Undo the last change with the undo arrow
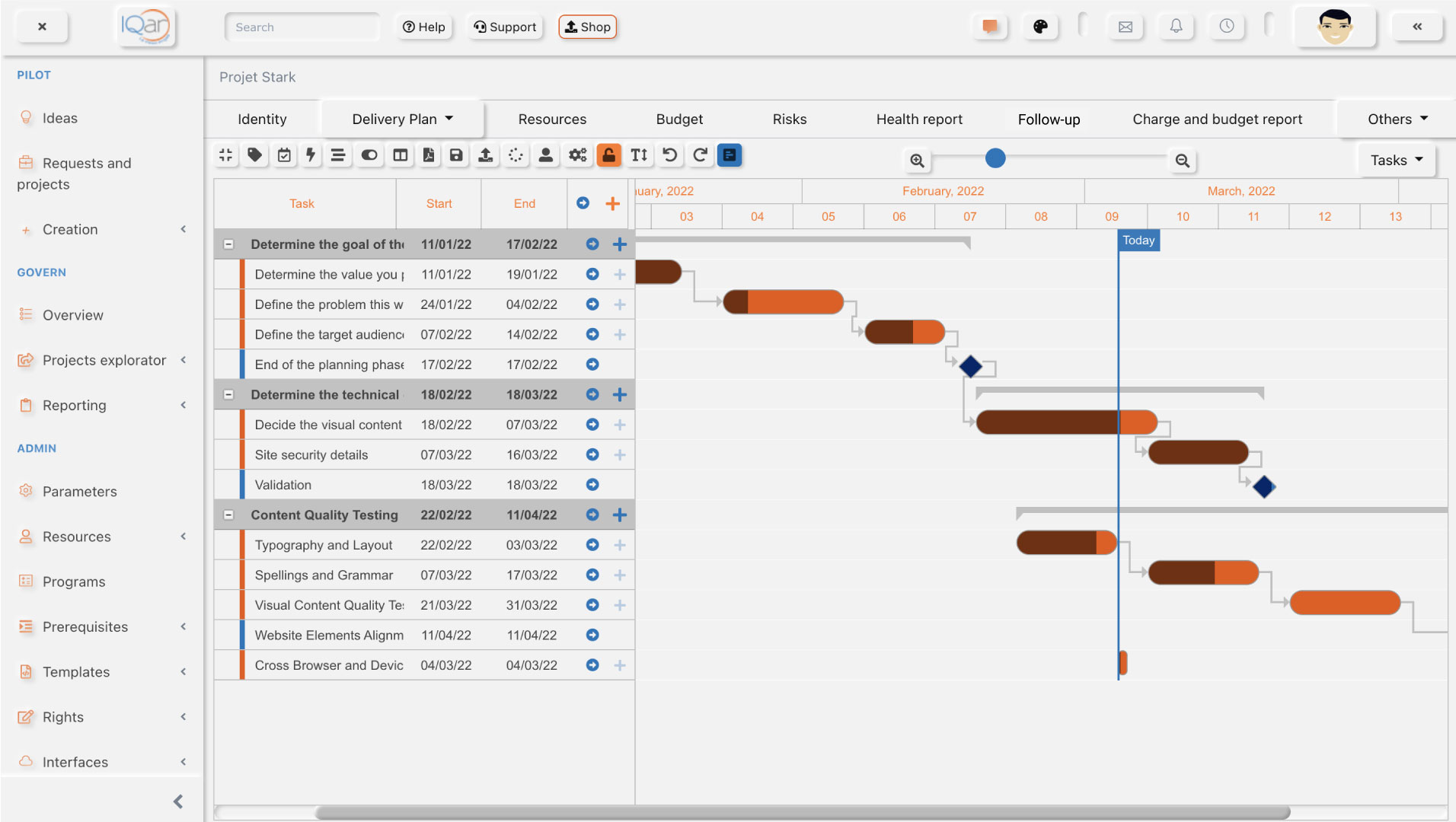This screenshot has width=1456, height=822. pyautogui.click(x=669, y=155)
